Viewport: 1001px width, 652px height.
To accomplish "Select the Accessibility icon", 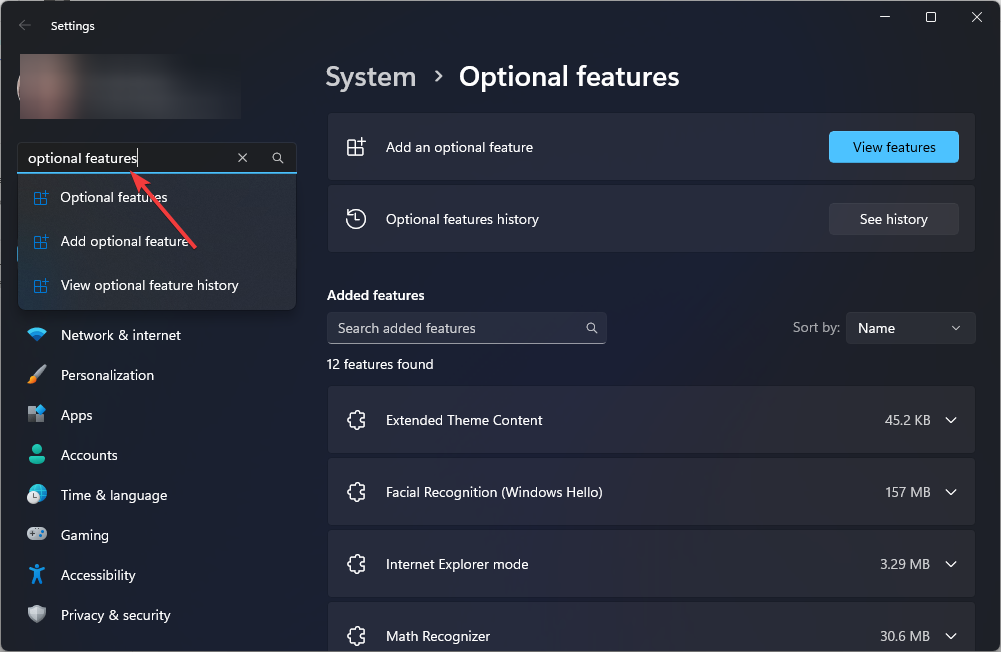I will coord(37,575).
